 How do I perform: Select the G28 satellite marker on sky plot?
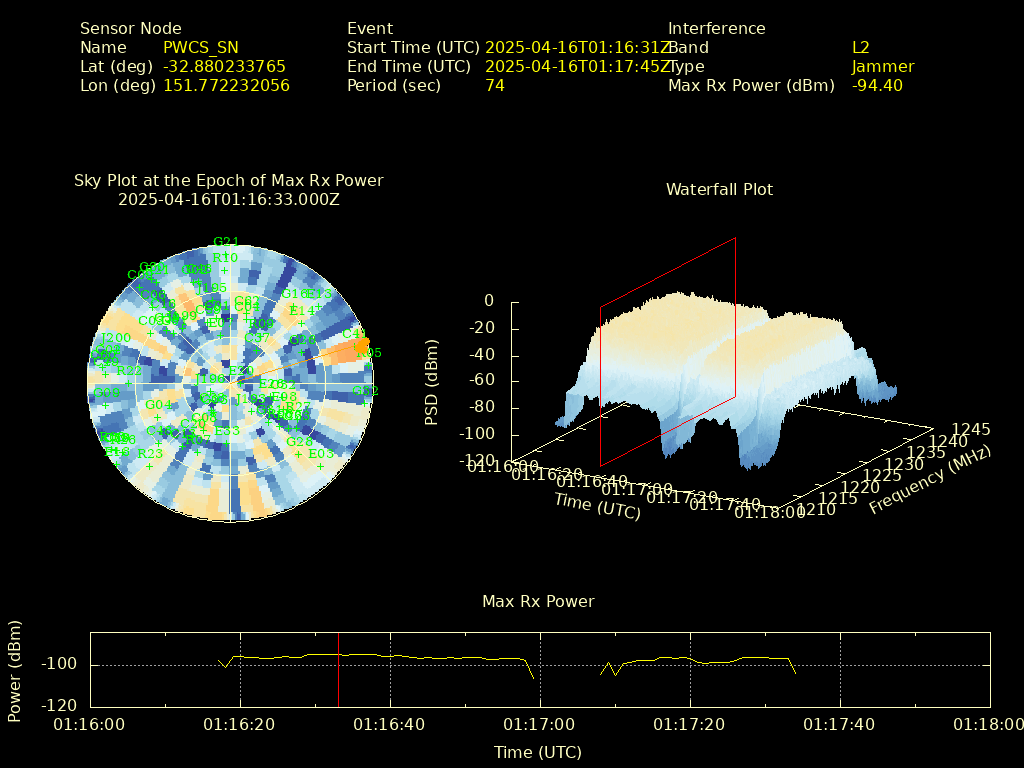(x=299, y=453)
